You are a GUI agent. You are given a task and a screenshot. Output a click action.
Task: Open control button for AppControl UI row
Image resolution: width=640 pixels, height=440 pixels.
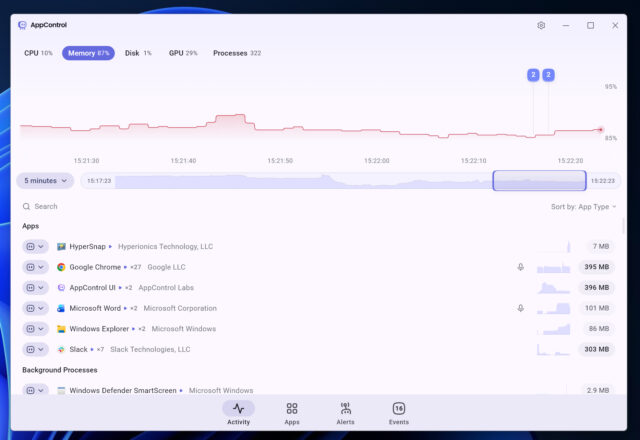(31, 288)
